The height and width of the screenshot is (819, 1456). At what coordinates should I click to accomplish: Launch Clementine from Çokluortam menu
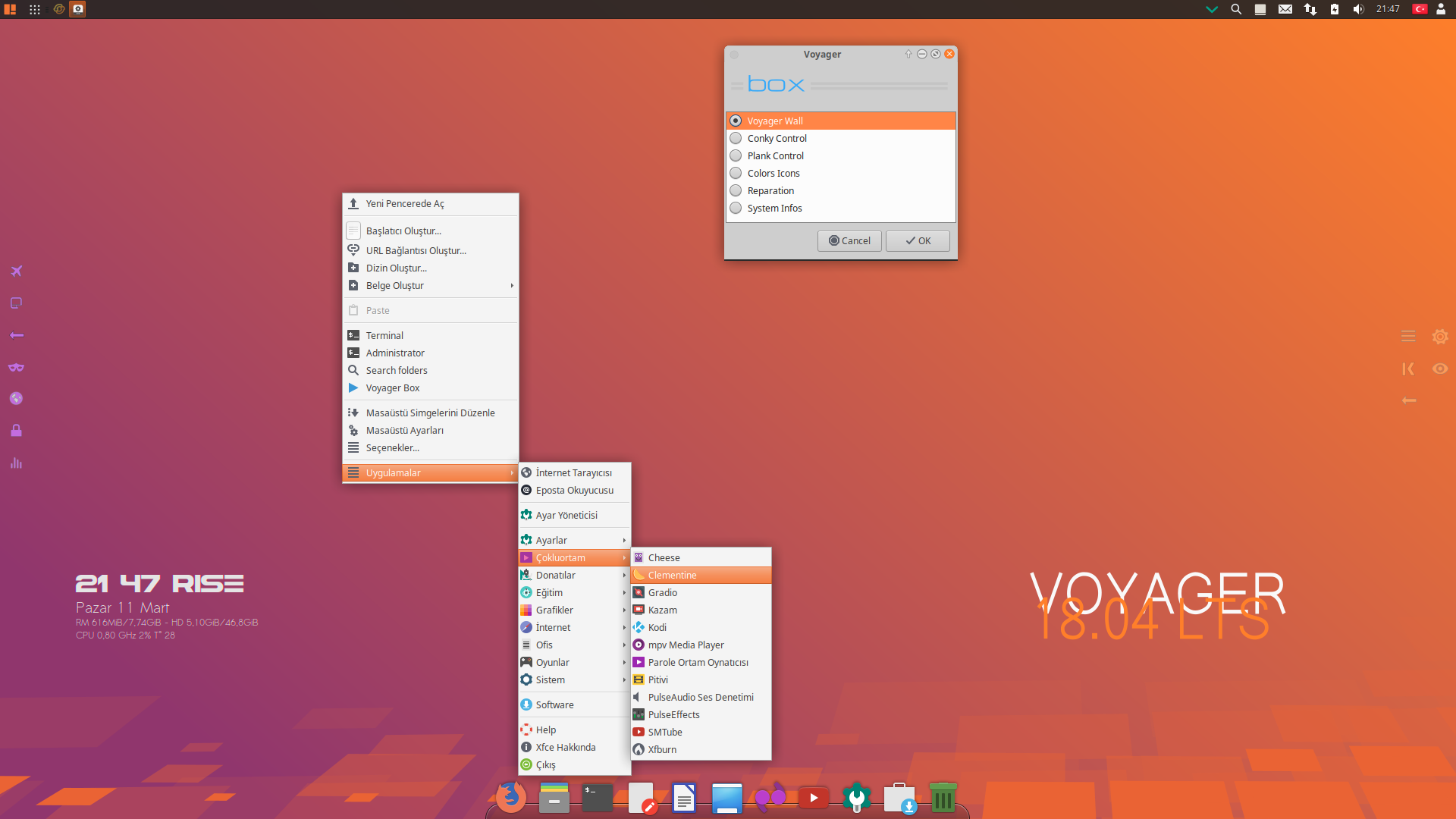(x=701, y=575)
